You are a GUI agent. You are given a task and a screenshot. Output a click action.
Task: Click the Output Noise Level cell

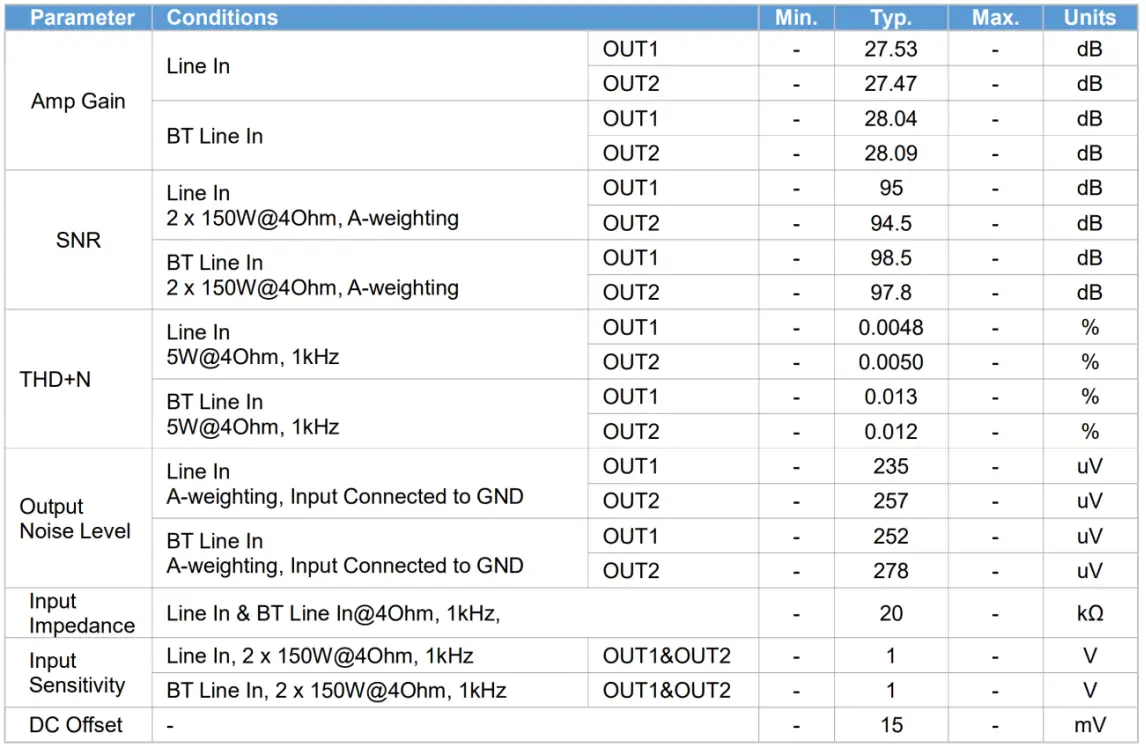click(x=78, y=519)
